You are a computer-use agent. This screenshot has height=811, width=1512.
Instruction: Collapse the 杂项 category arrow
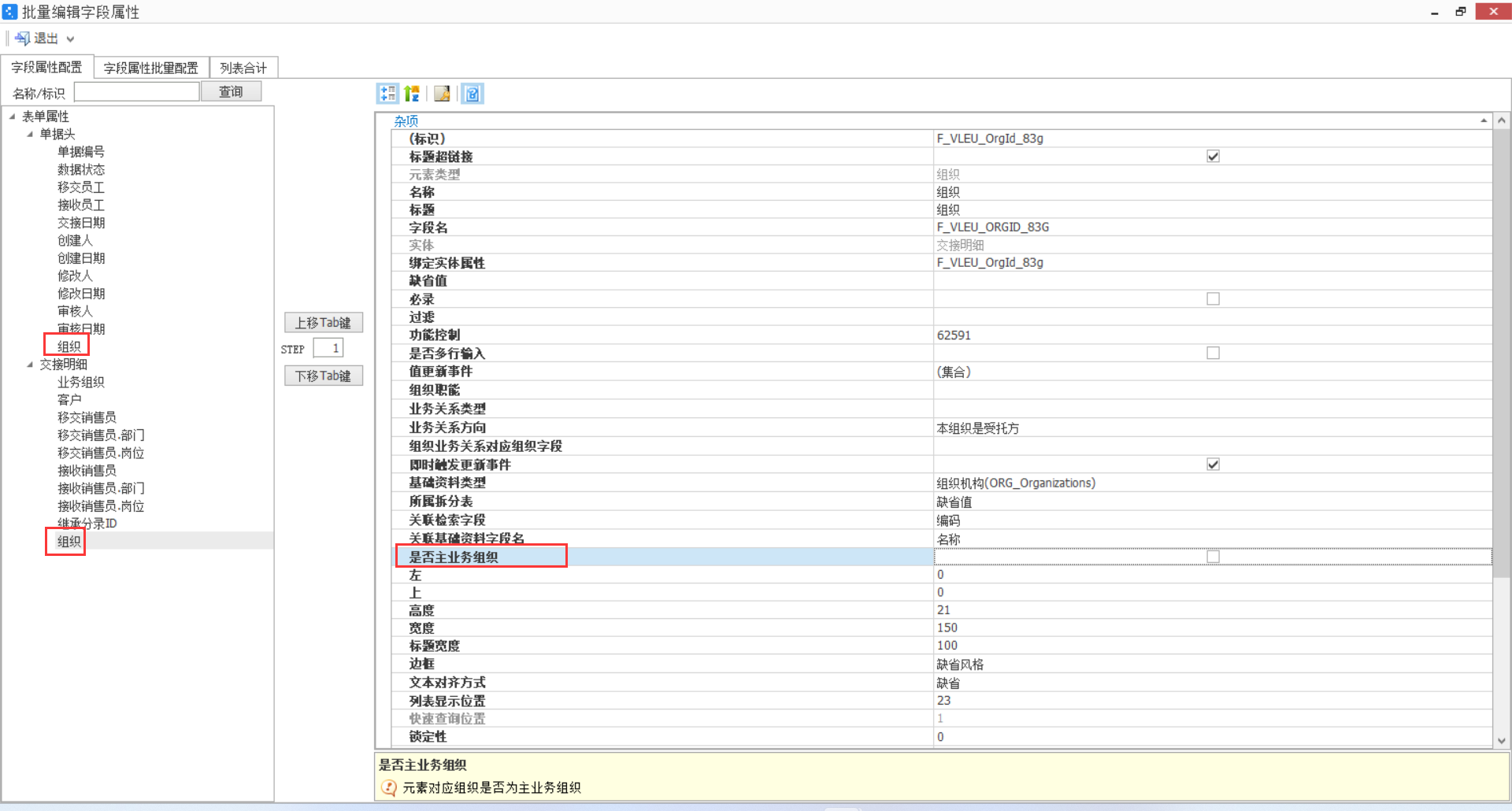pyautogui.click(x=1484, y=120)
